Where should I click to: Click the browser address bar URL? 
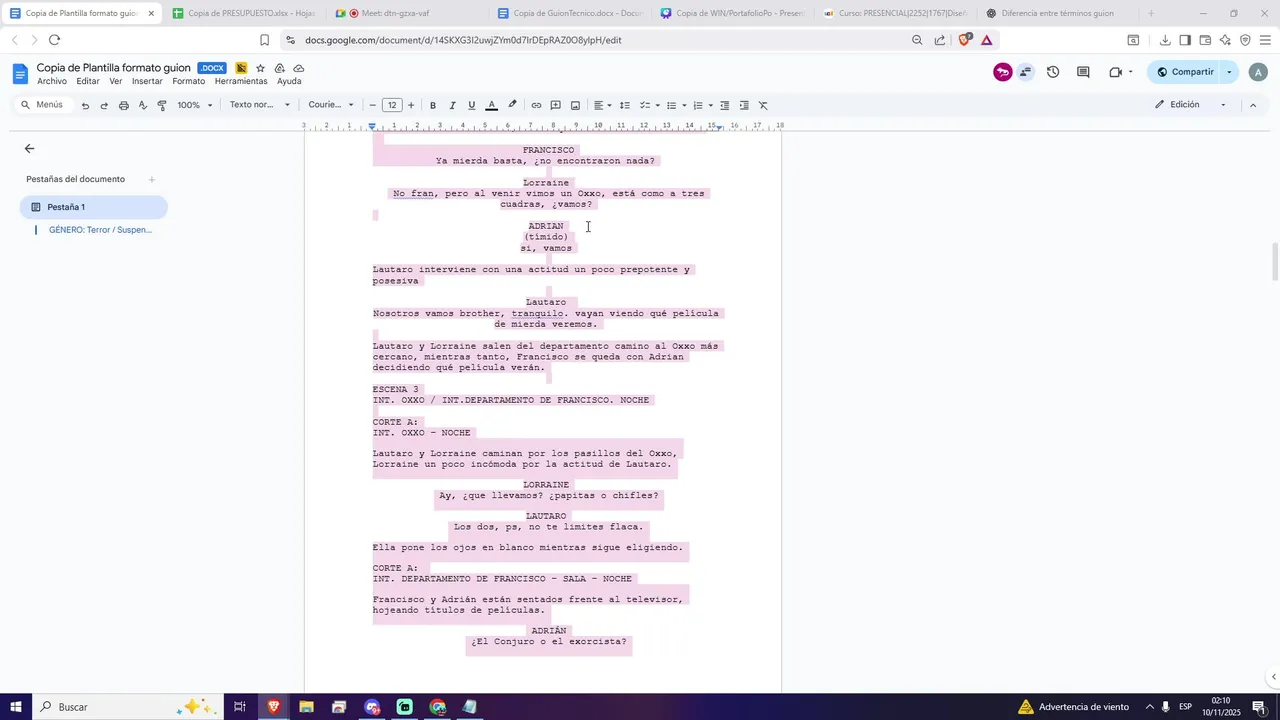click(463, 40)
